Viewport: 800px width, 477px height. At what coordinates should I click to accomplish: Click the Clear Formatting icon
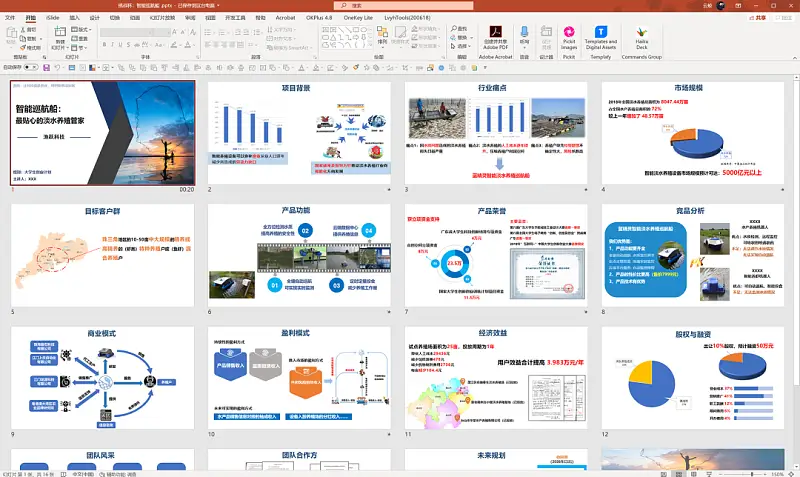[x=193, y=32]
